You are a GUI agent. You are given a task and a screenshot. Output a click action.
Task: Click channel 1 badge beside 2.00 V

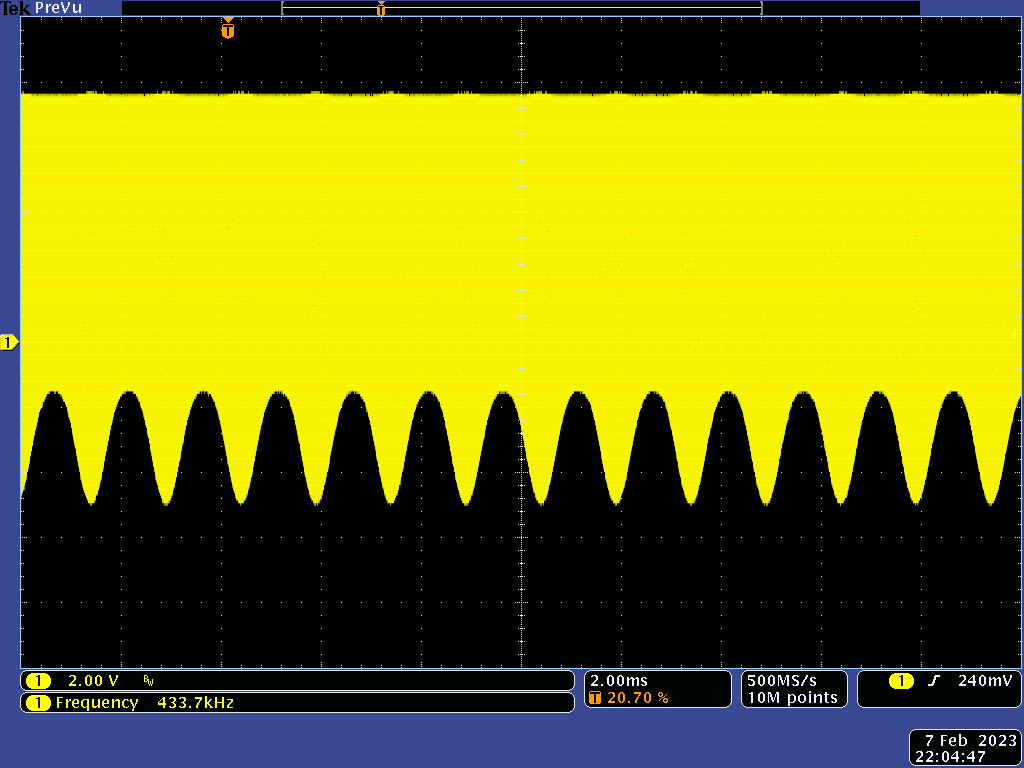pyautogui.click(x=38, y=681)
